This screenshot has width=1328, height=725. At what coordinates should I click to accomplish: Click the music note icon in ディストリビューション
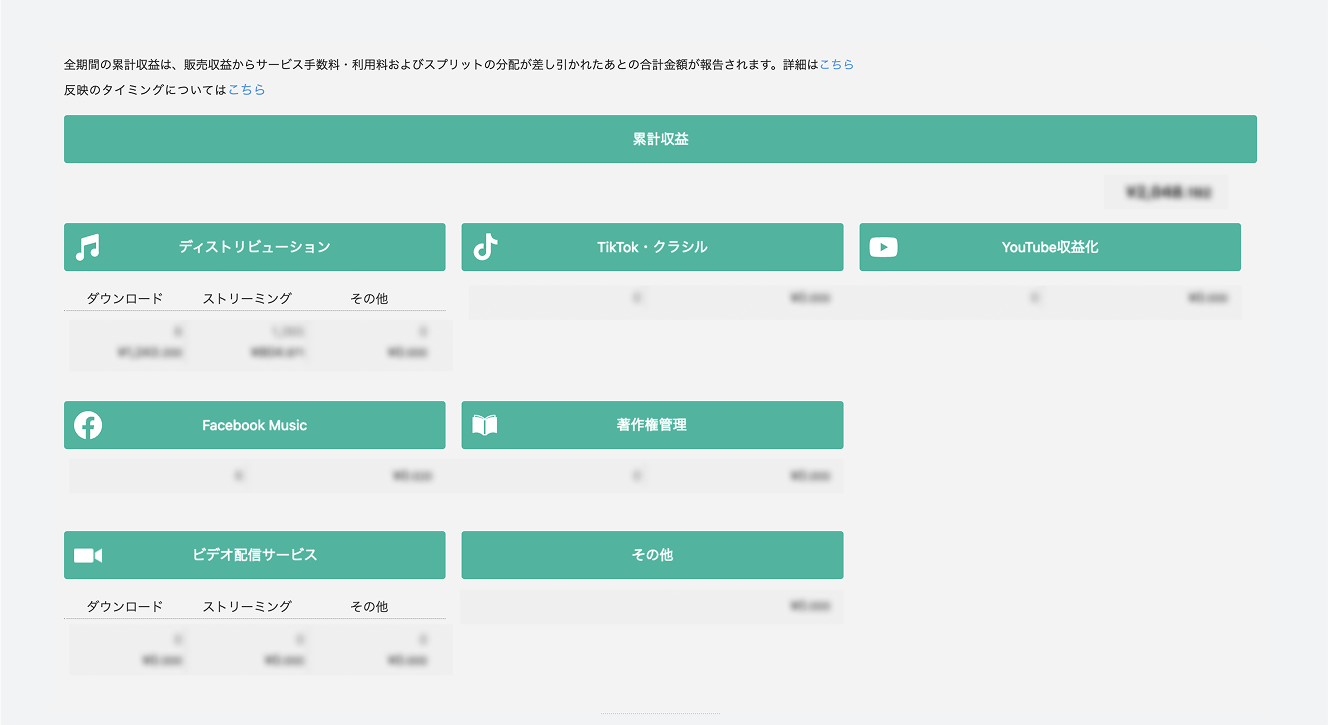(88, 247)
